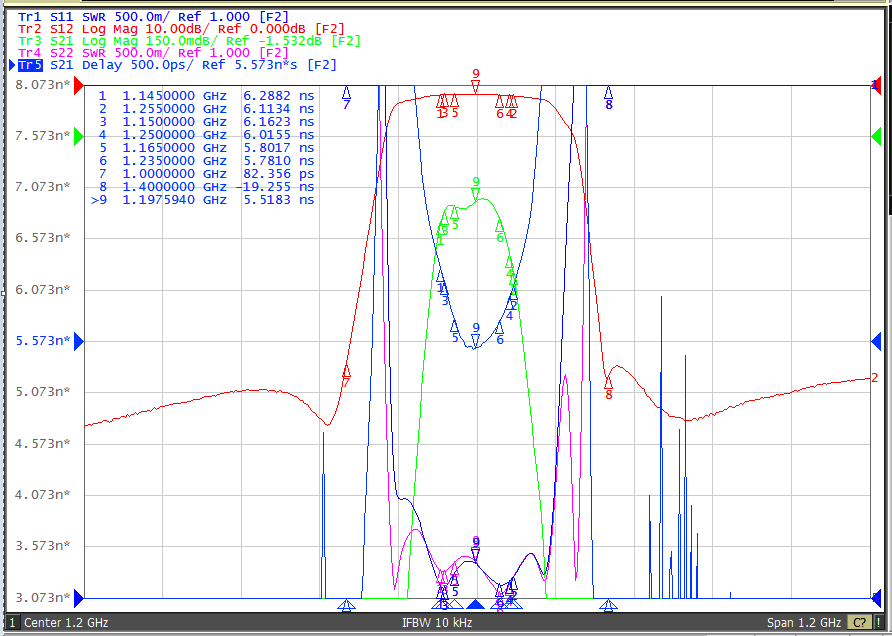Click the Span 1.2 GHz field
892x636 pixels.
[804, 622]
